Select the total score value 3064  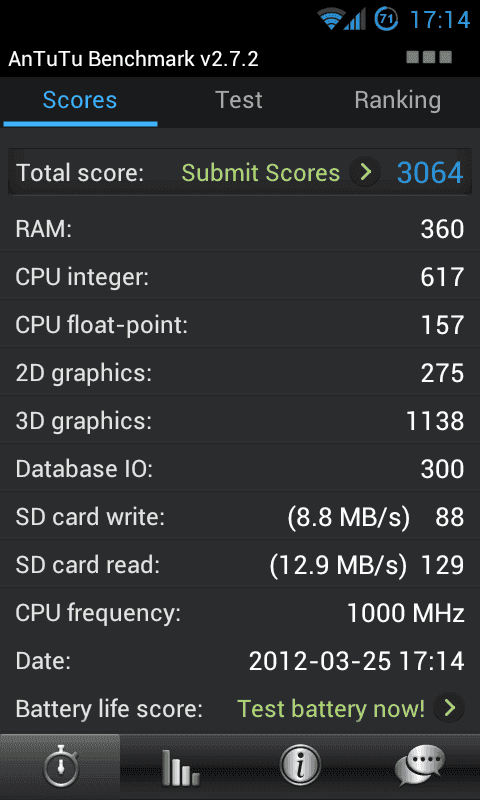[430, 172]
